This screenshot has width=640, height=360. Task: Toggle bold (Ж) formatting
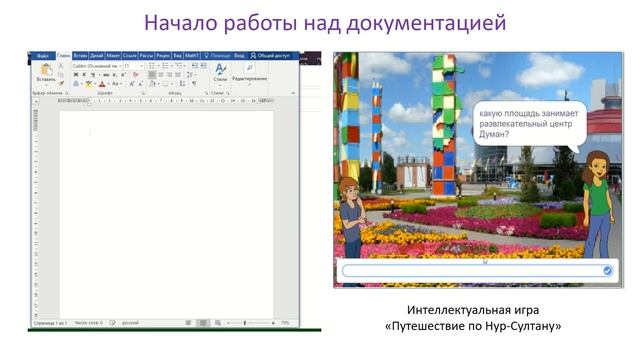(x=76, y=75)
